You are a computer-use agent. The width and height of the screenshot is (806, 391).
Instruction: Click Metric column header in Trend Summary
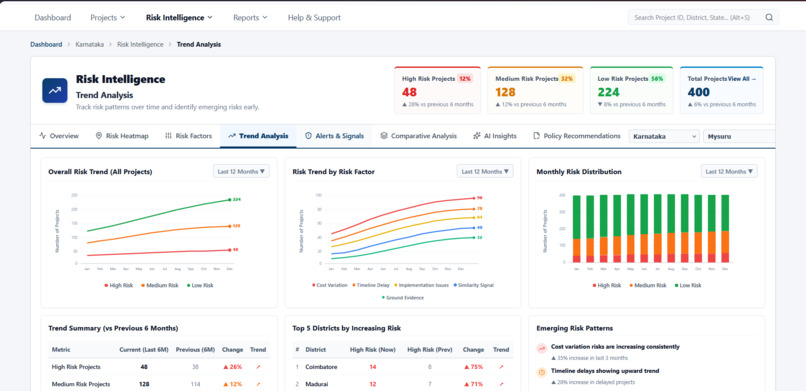[x=61, y=350]
